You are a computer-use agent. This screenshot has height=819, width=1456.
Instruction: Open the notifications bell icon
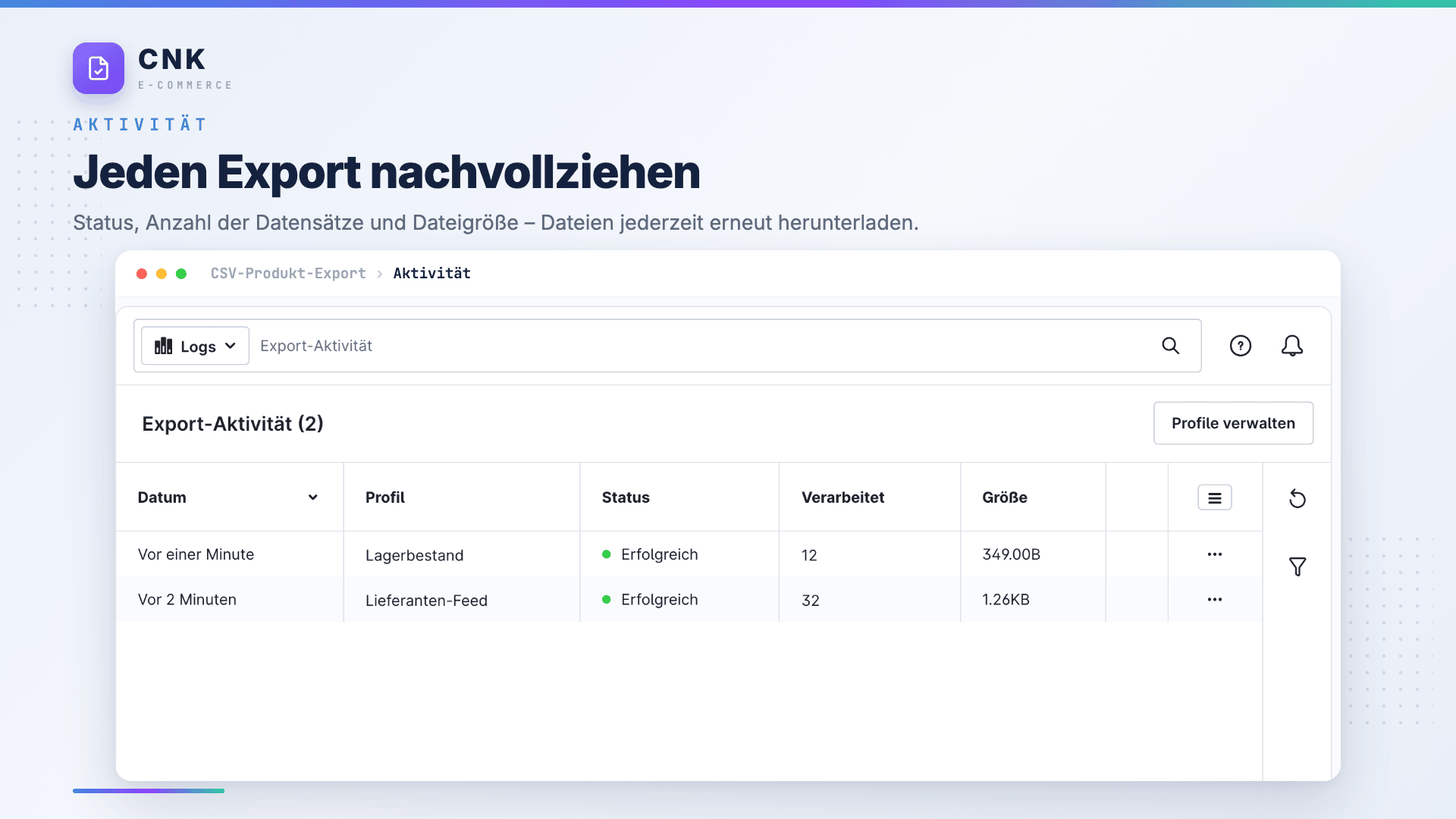point(1292,346)
